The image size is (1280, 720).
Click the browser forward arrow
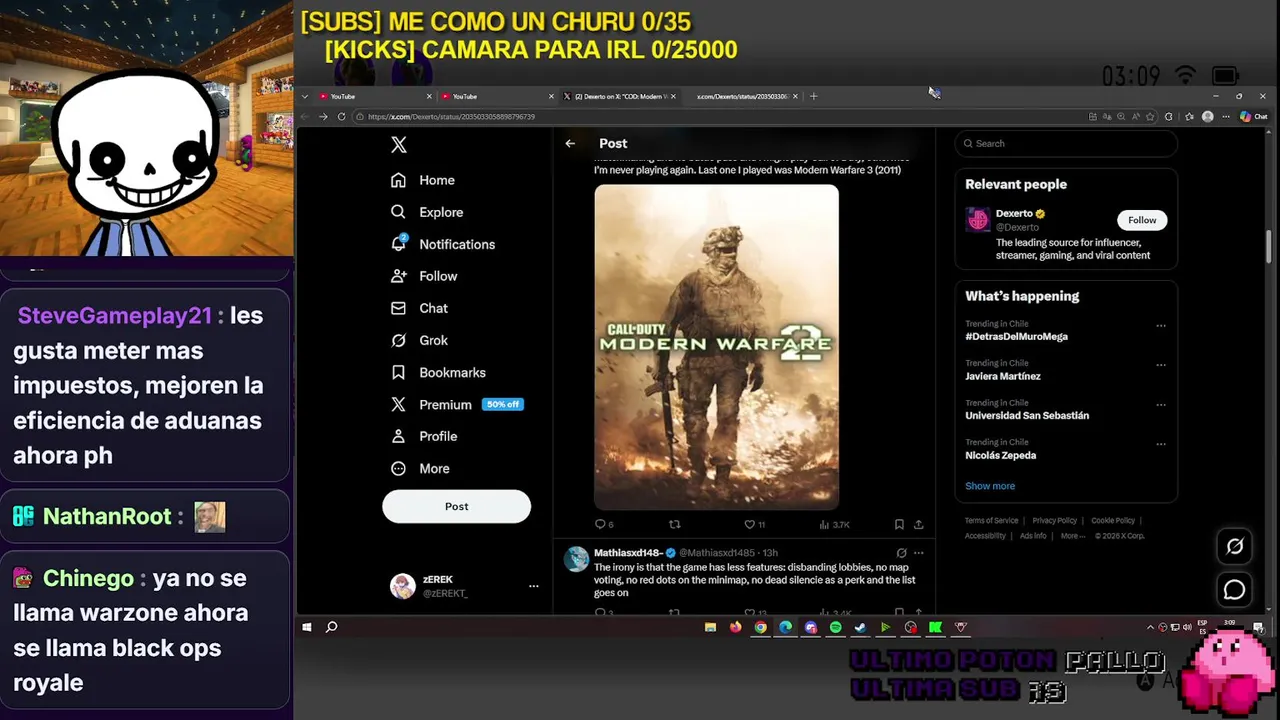coord(323,117)
